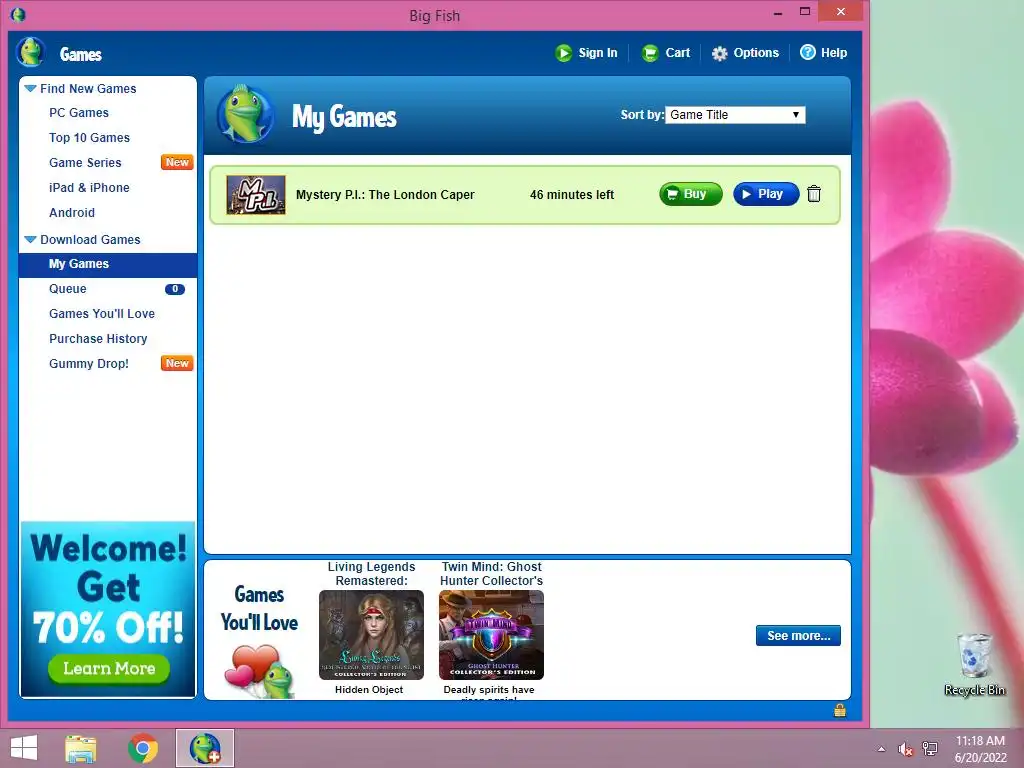Open Help with the question mark
Viewport: 1024px width, 768px height.
[824, 53]
